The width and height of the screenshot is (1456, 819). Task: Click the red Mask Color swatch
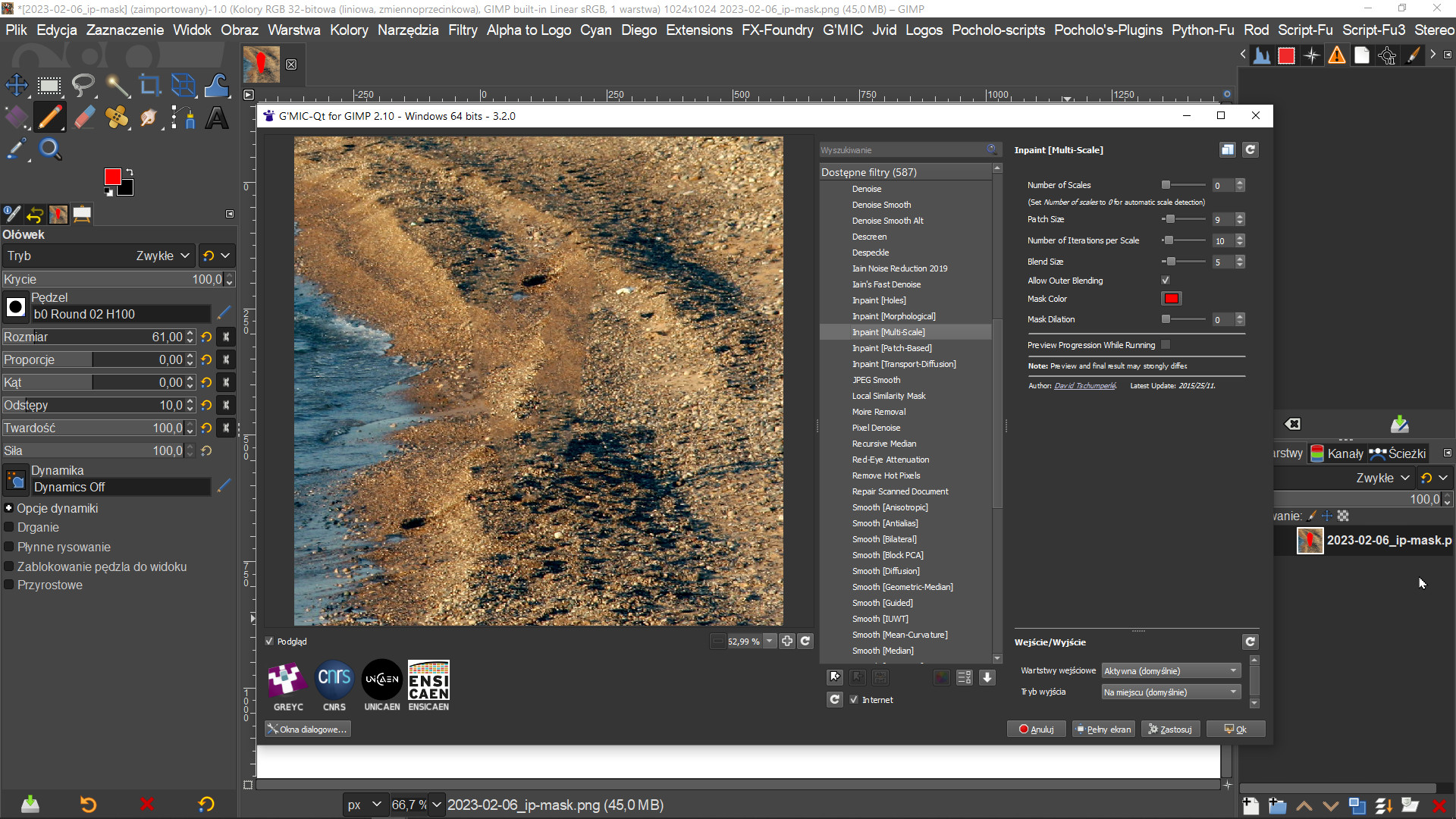pos(1171,299)
